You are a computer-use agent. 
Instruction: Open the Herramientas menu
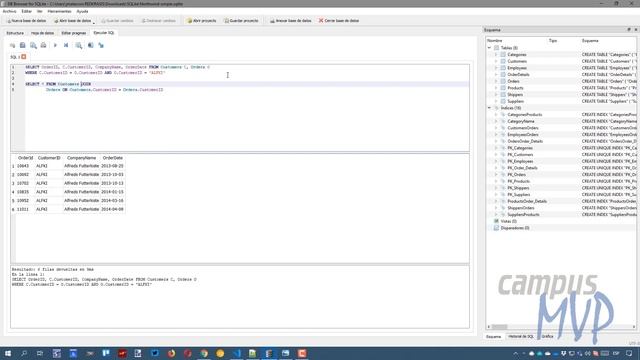(60, 11)
